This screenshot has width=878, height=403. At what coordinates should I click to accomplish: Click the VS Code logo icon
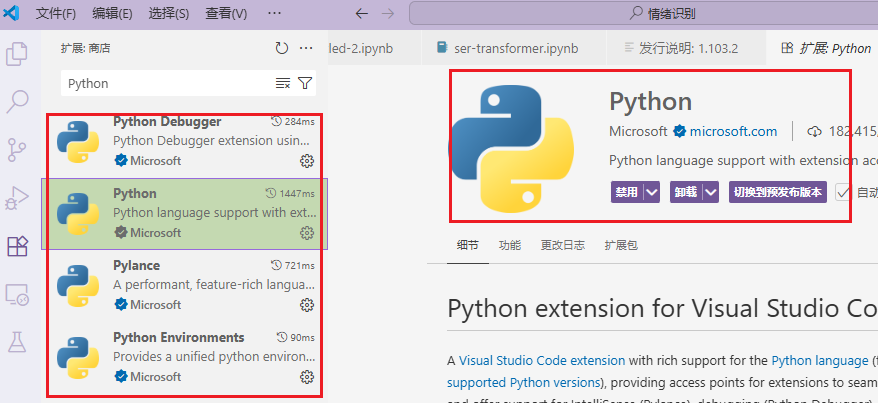(x=11, y=13)
